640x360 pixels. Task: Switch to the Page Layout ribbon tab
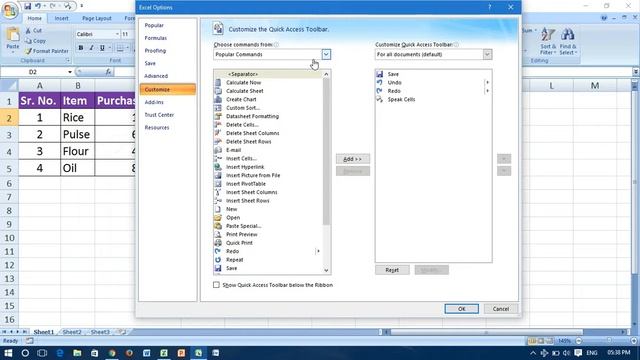point(97,18)
